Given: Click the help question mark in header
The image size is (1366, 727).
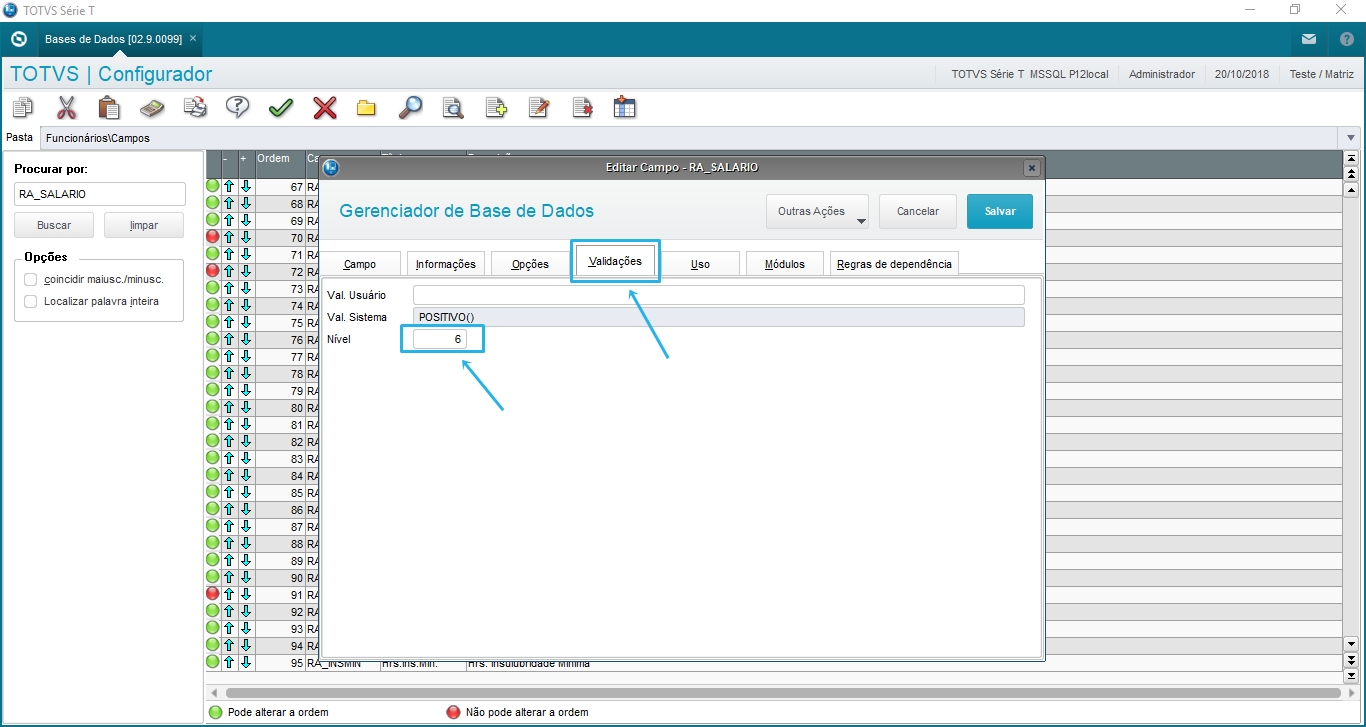Looking at the screenshot, I should point(1347,39).
